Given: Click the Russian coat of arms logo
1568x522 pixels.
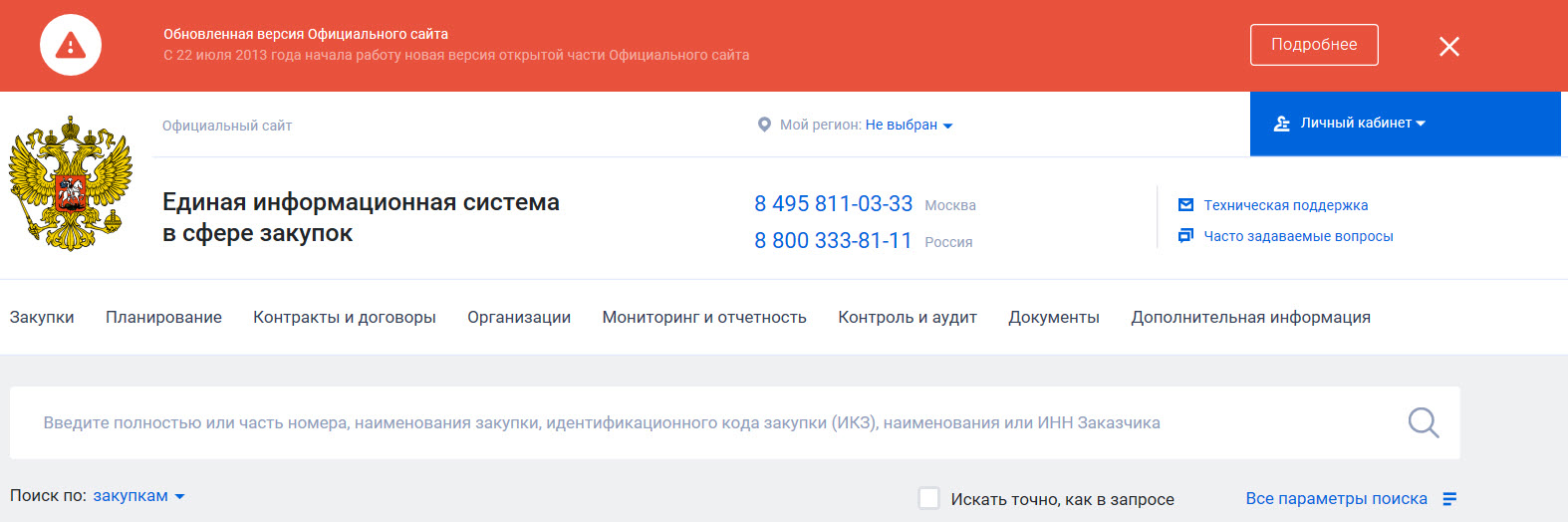Looking at the screenshot, I should click(x=71, y=184).
